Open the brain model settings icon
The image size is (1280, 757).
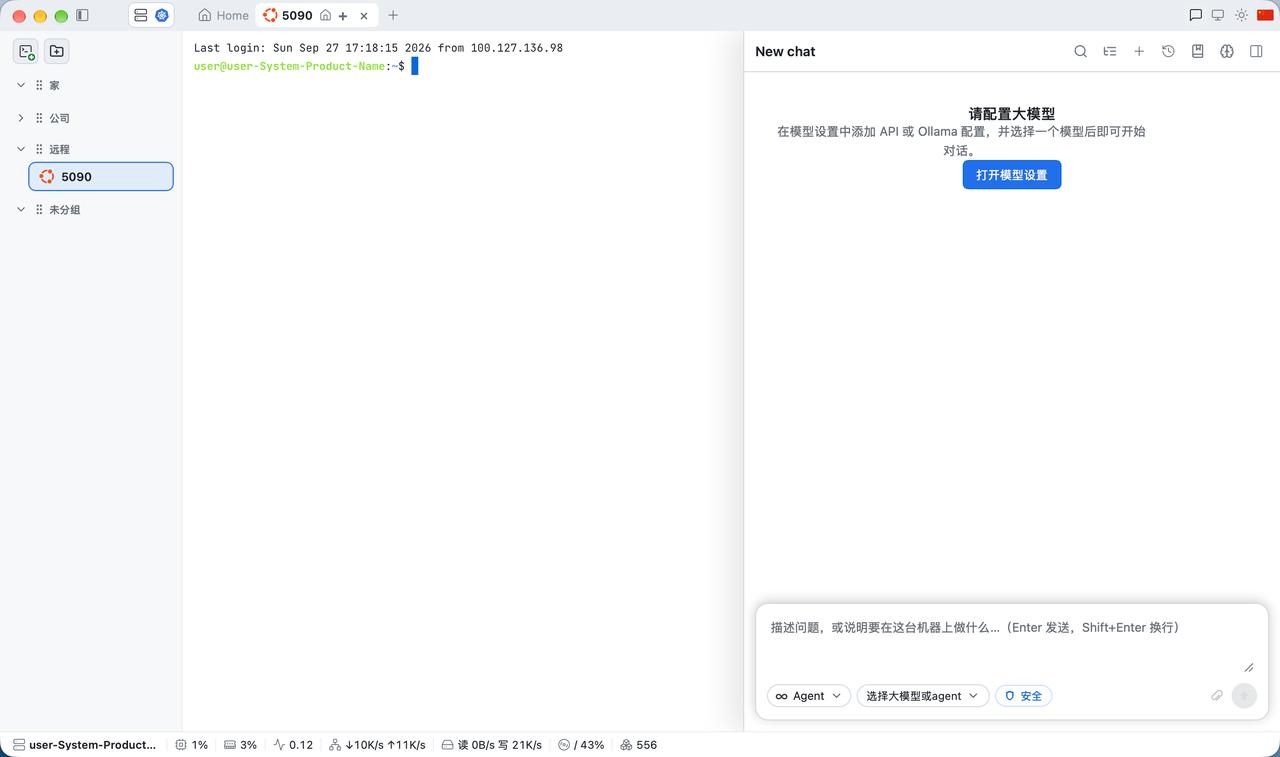point(1227,51)
